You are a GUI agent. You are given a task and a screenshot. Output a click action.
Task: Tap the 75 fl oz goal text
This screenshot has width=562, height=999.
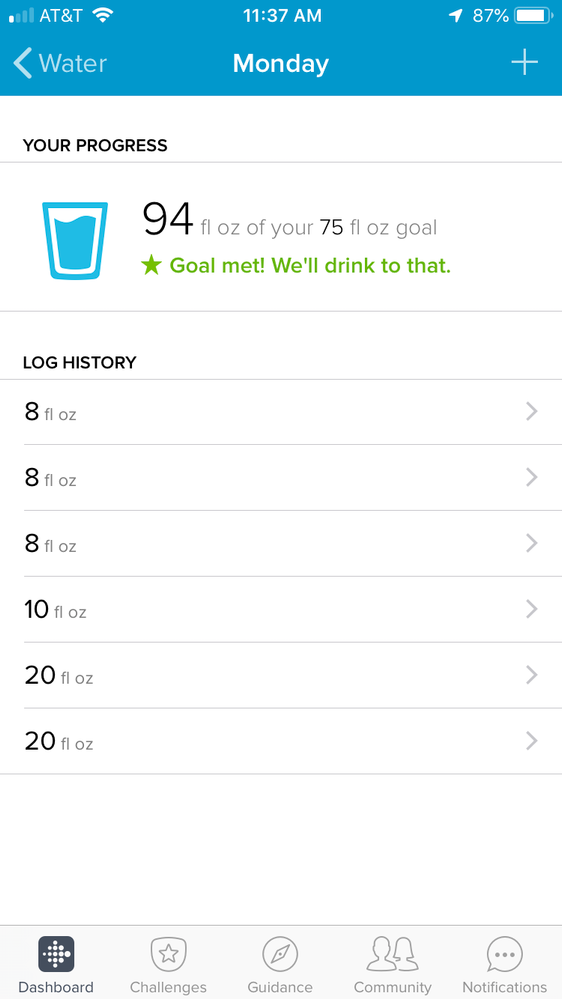click(x=378, y=227)
